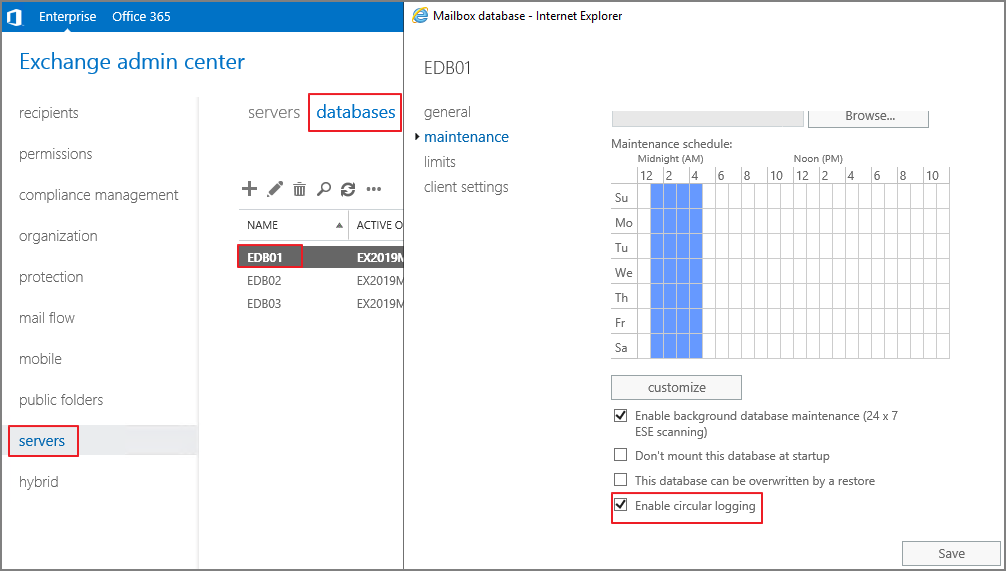The image size is (1006, 571).
Task: Click the Refresh icon in the databases toolbar
Action: 348,189
